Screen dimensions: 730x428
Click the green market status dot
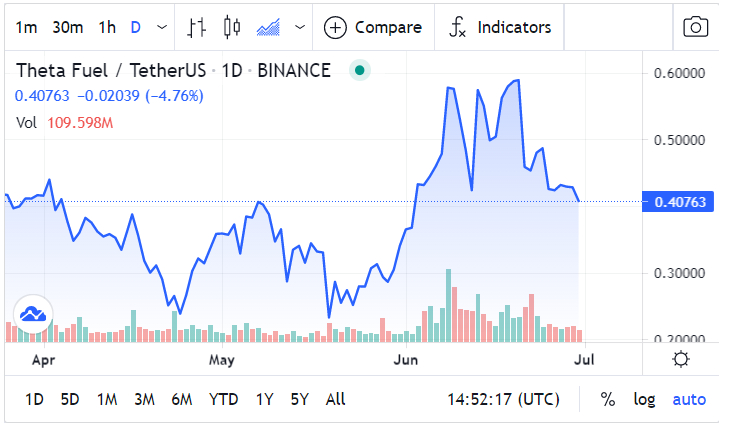click(x=359, y=70)
